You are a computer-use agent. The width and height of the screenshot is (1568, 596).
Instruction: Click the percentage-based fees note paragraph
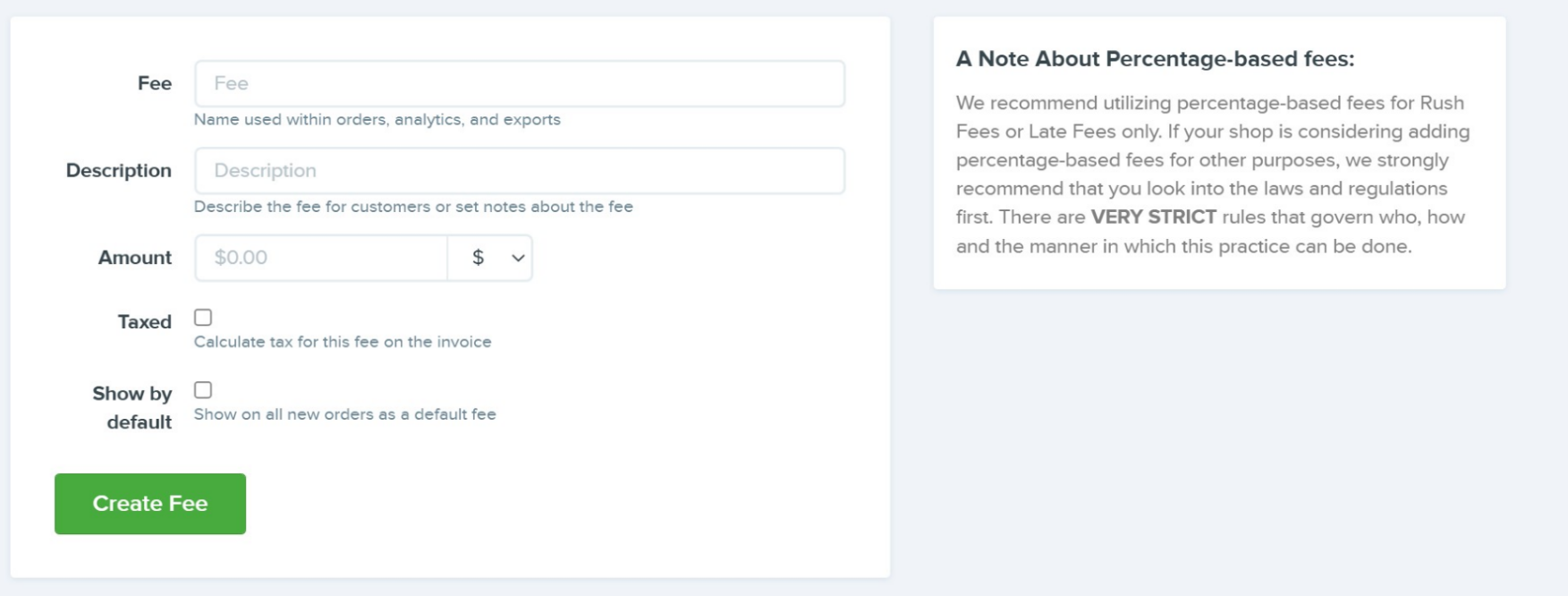[1213, 175]
